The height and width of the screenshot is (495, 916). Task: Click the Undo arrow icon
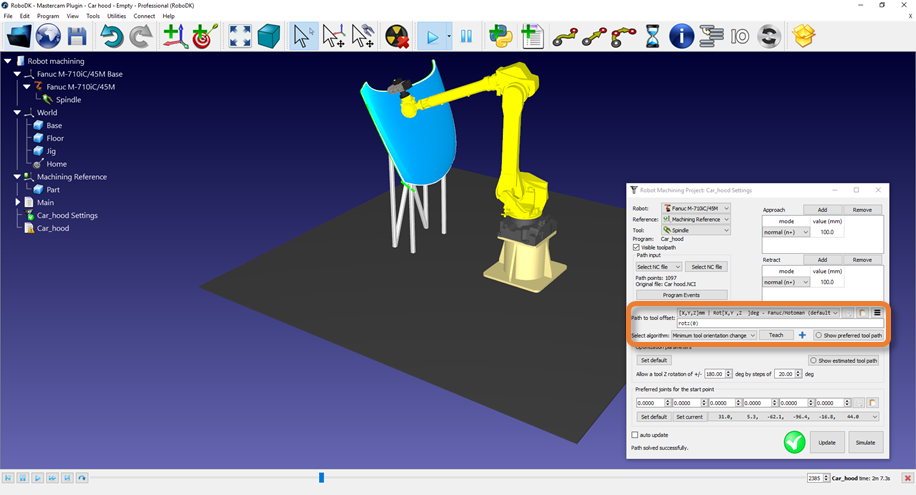pos(112,37)
